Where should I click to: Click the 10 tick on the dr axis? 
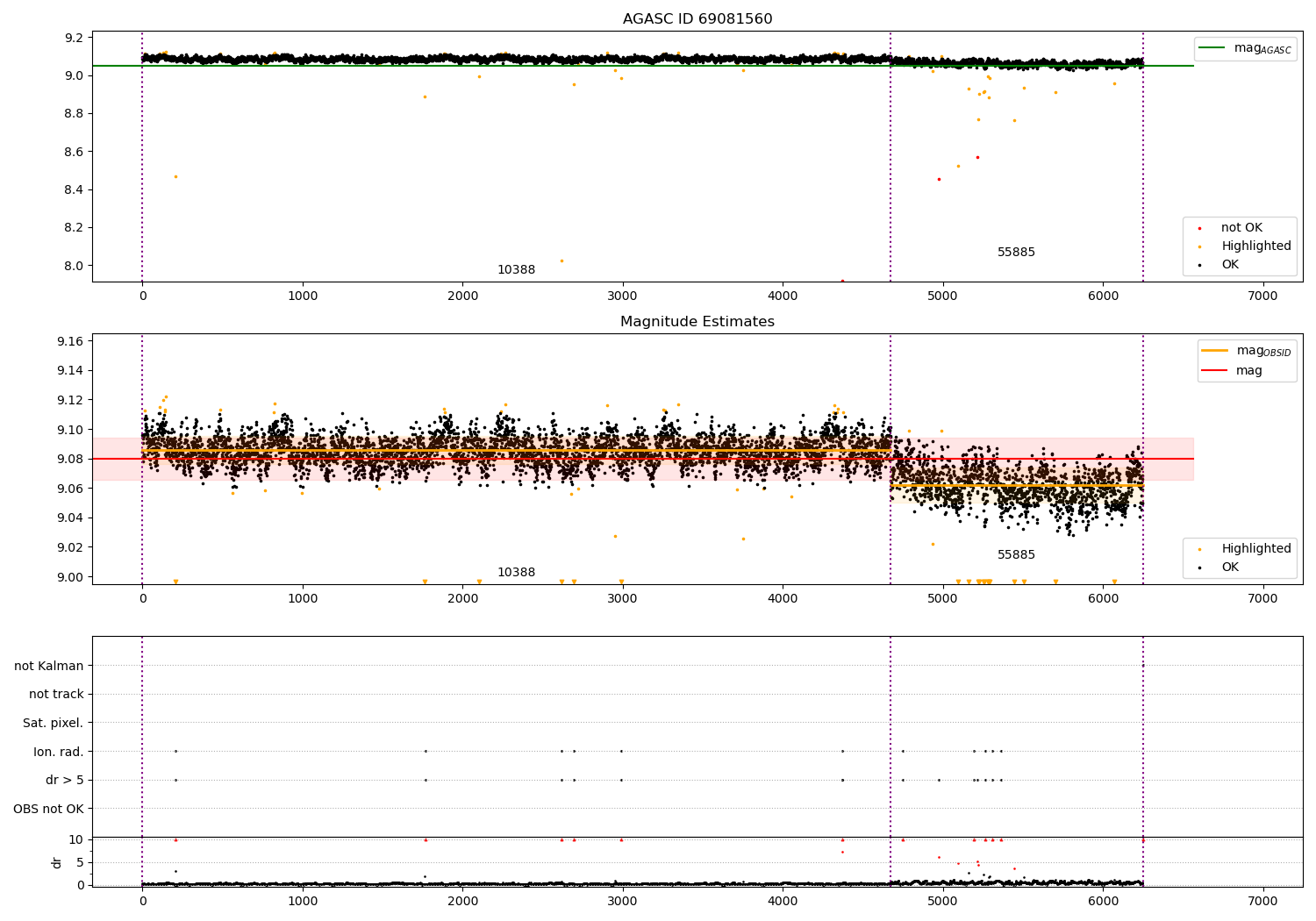click(76, 839)
